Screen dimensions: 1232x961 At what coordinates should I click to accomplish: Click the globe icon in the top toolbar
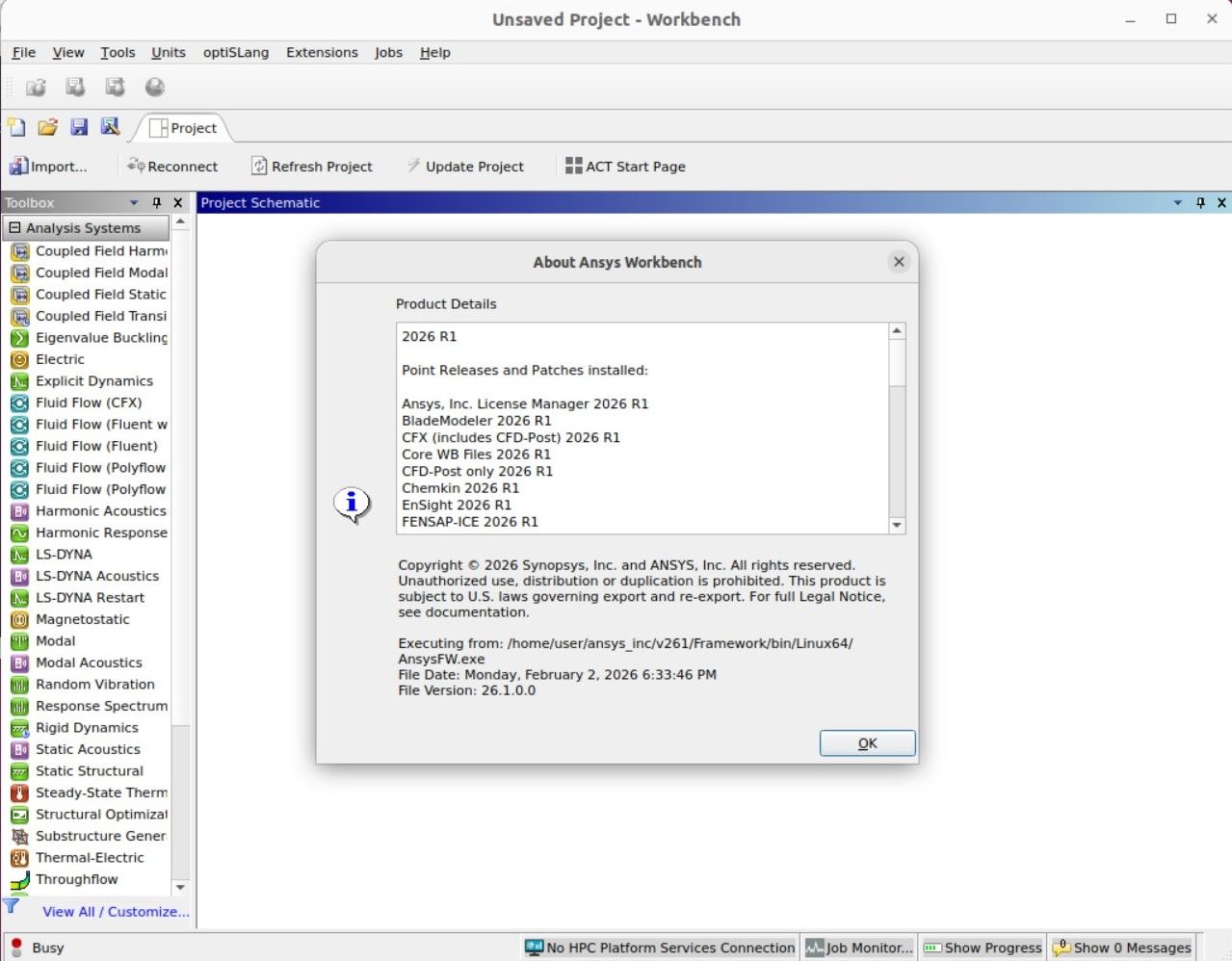pyautogui.click(x=154, y=88)
